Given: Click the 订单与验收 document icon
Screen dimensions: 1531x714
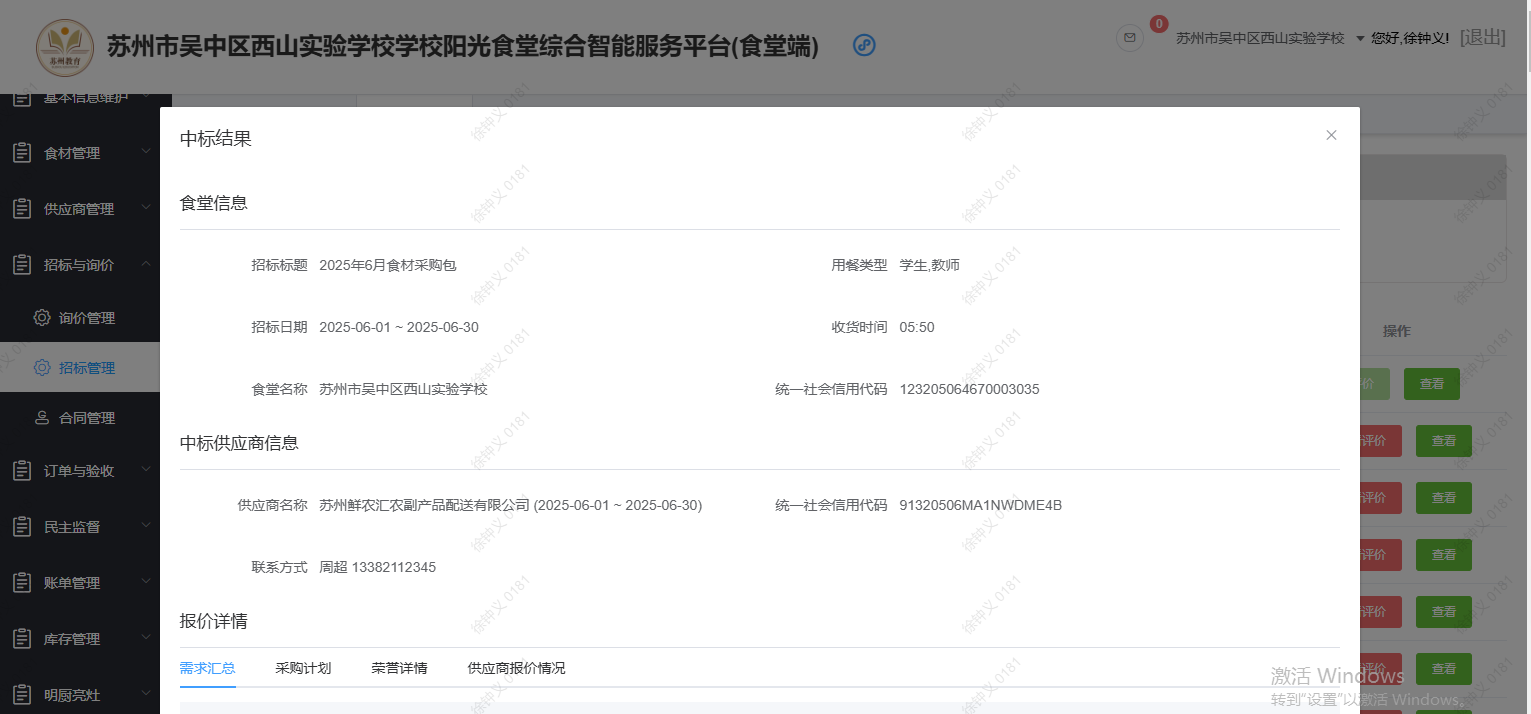Looking at the screenshot, I should click(22, 470).
